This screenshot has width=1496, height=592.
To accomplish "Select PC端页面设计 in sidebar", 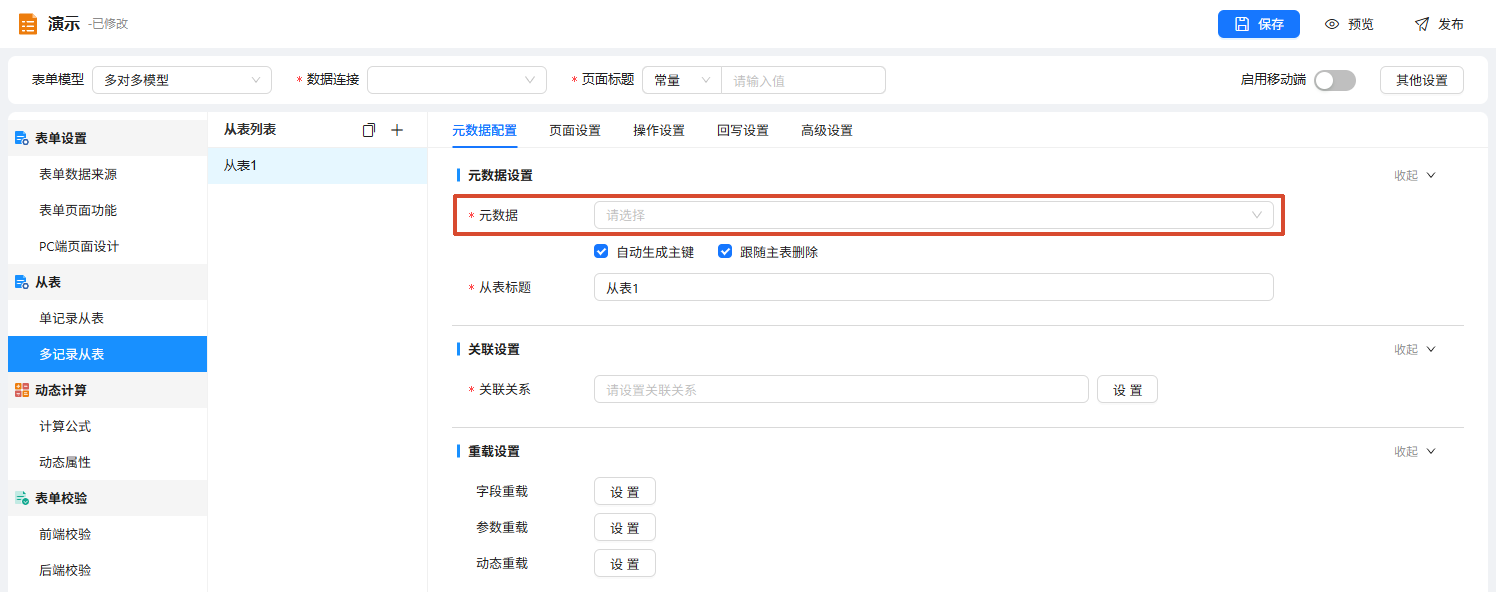I will tap(107, 246).
